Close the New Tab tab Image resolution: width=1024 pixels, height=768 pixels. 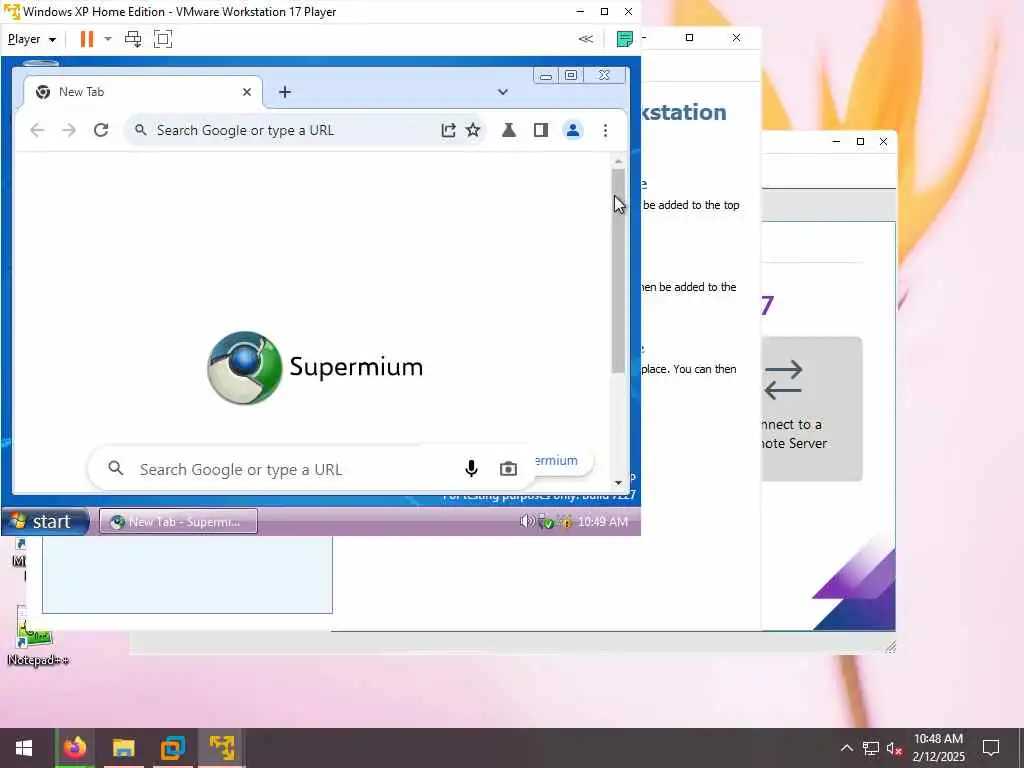tap(247, 92)
